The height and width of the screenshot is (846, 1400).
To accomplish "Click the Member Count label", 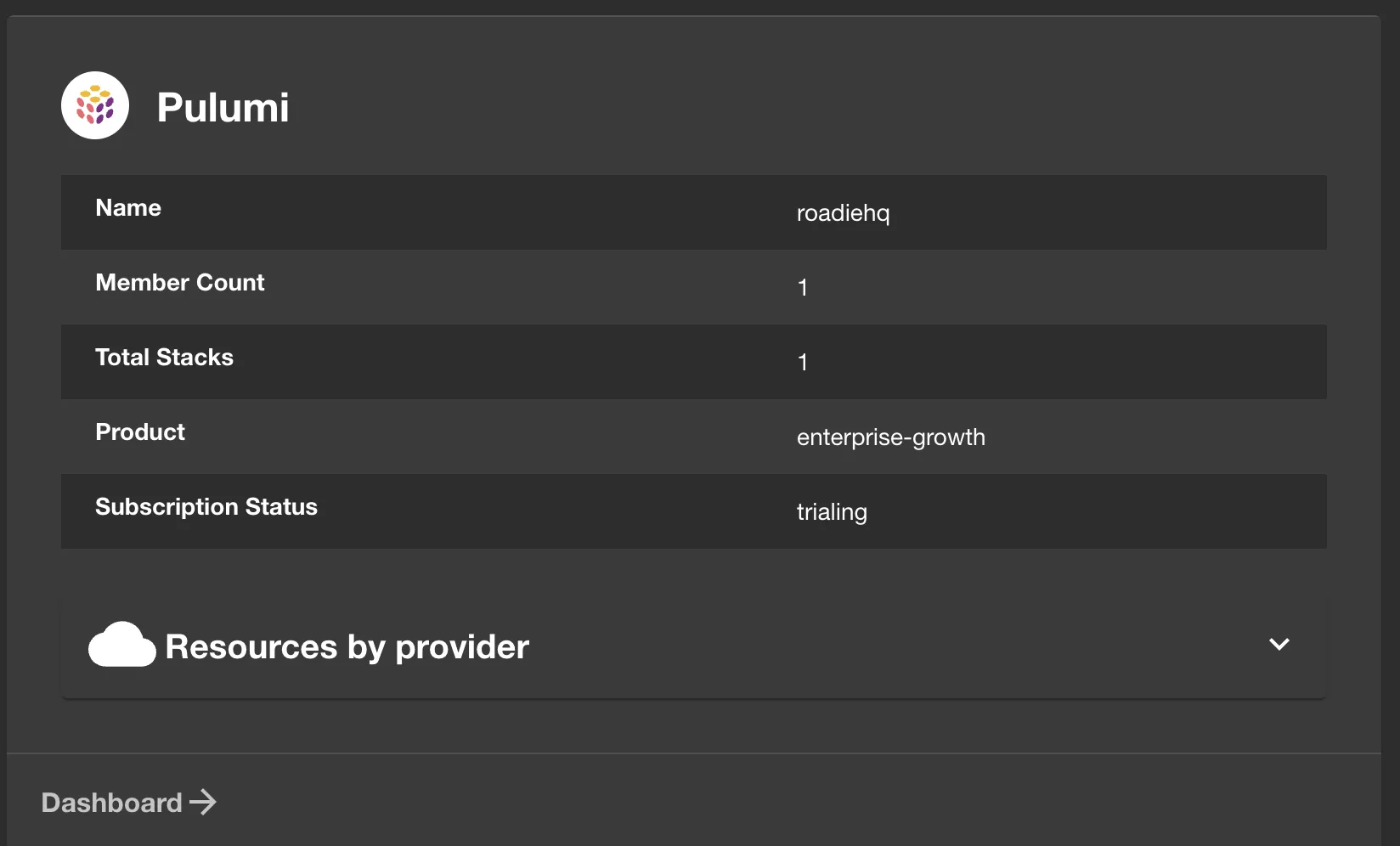I will tap(180, 283).
